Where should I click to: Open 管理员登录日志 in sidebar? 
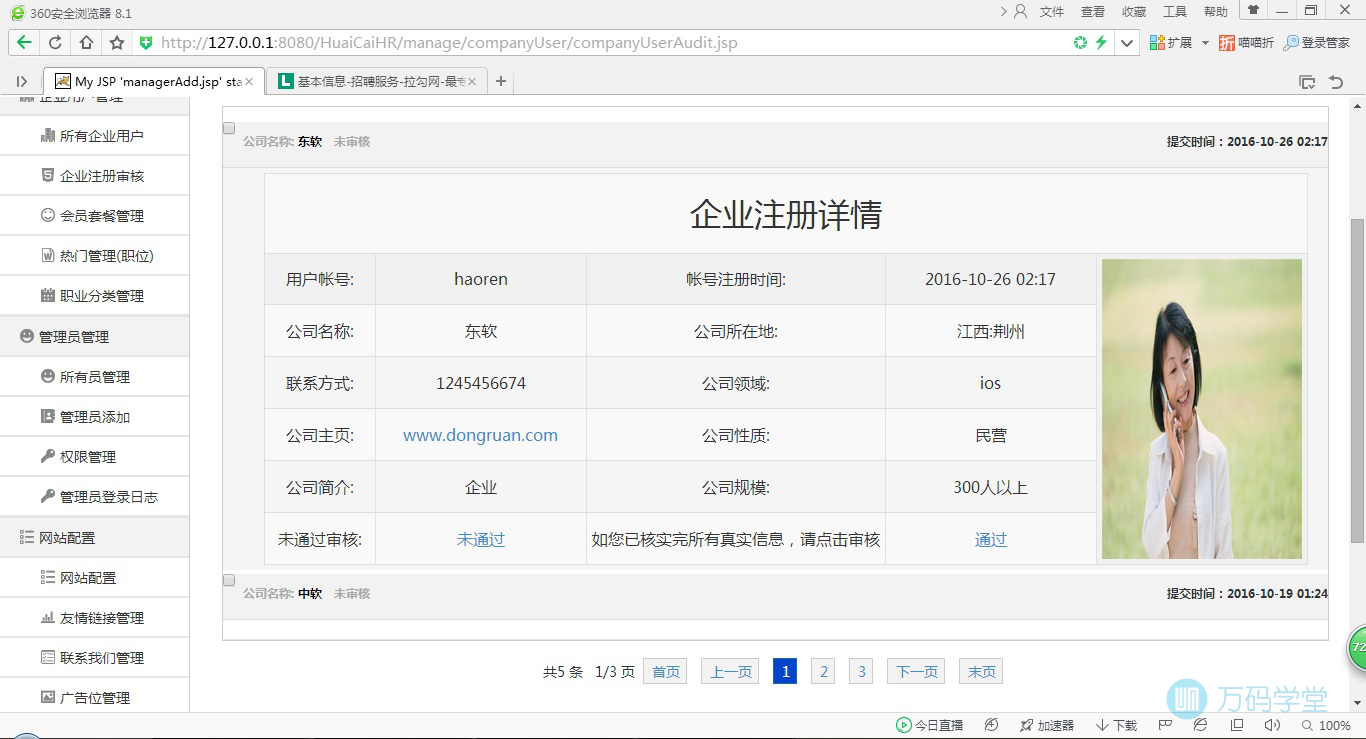tap(95, 497)
